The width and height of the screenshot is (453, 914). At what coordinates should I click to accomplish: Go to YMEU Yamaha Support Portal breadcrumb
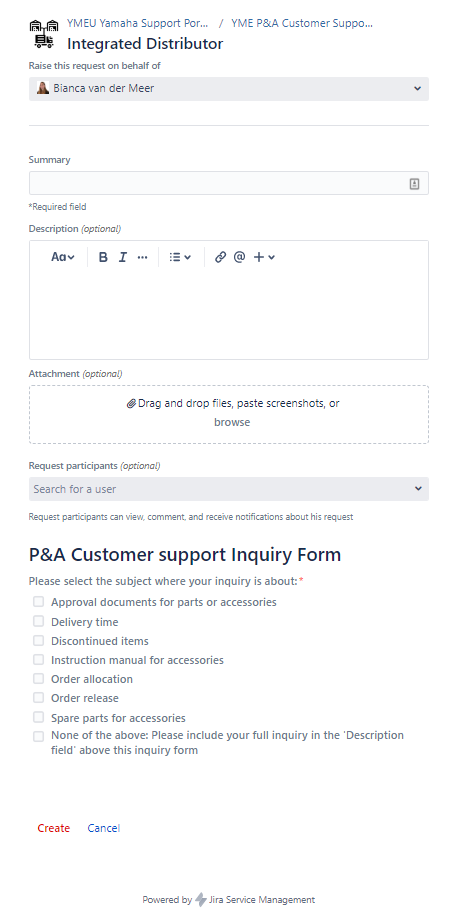[137, 23]
